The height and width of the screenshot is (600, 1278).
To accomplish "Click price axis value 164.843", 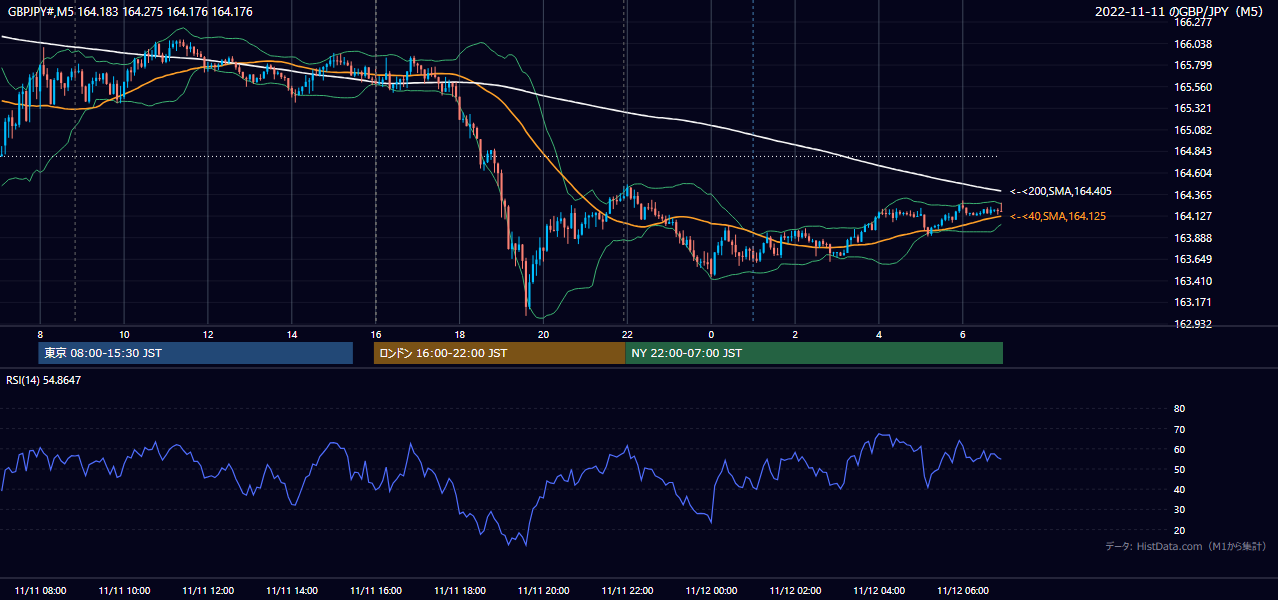I will tap(1193, 151).
